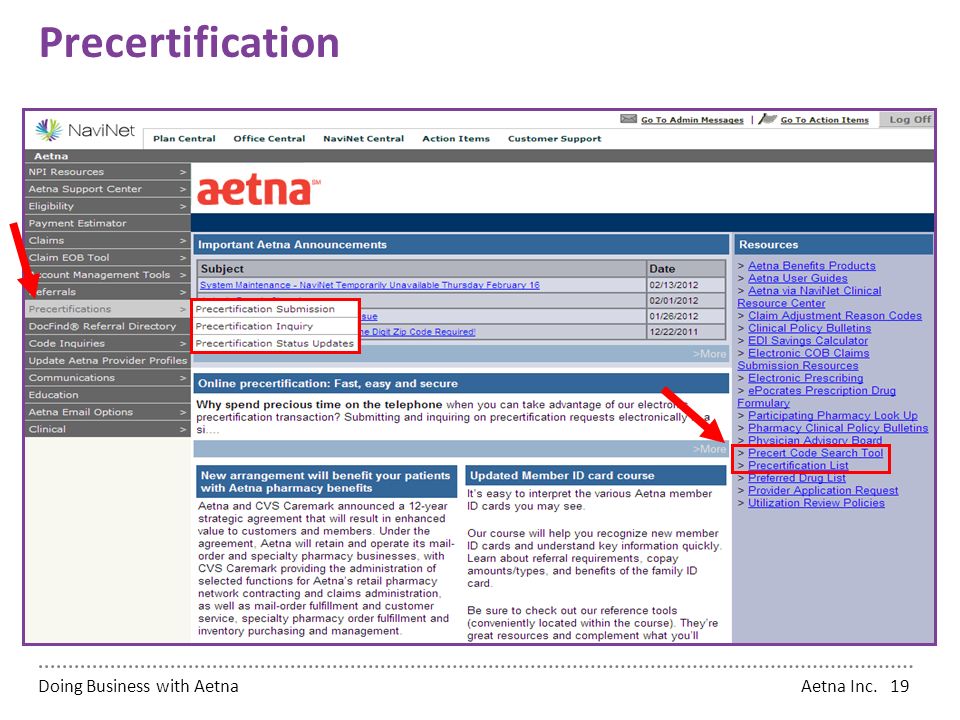Expand Claim EOB Tool sidebar item
The width and height of the screenshot is (960, 720).
[x=107, y=258]
